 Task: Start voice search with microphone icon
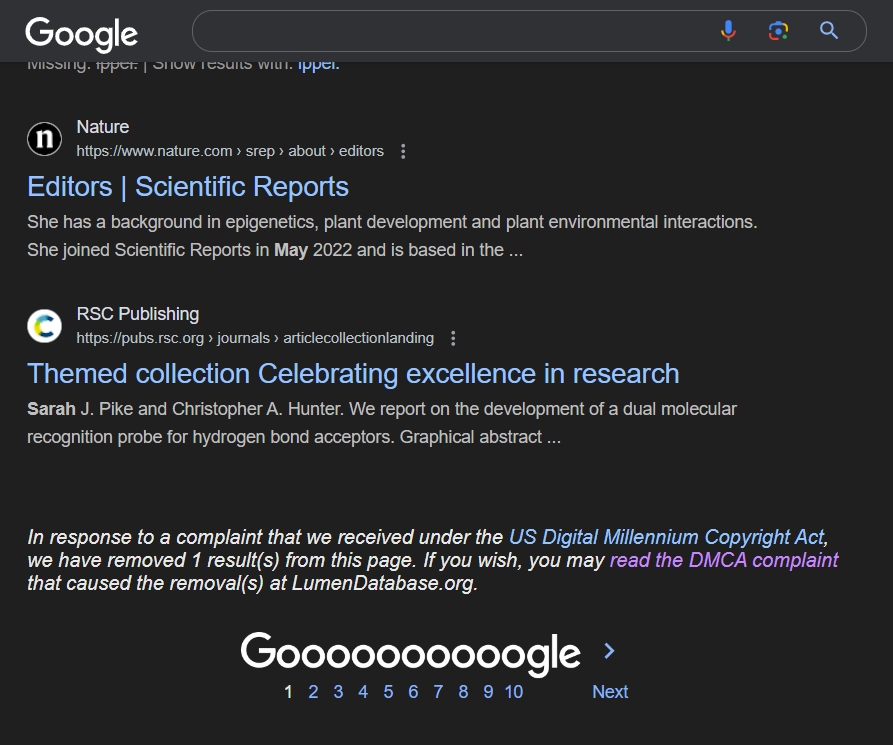tap(728, 31)
